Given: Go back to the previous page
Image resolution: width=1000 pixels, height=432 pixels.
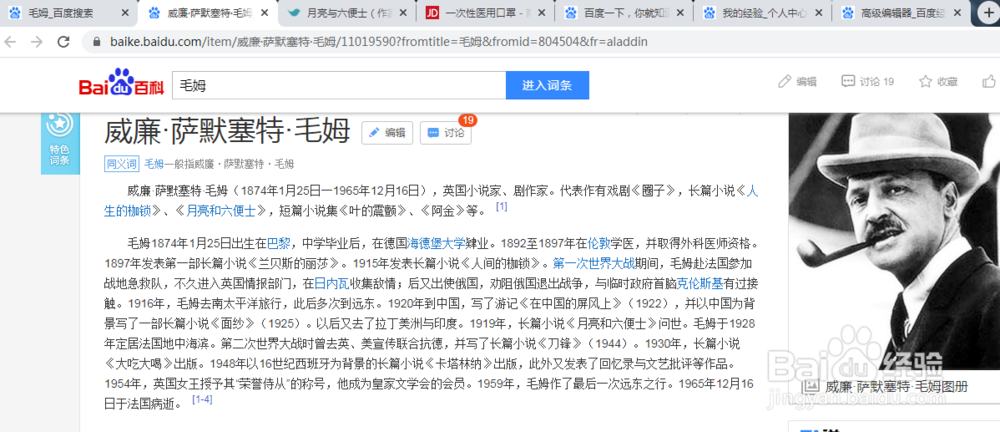Looking at the screenshot, I should pos(11,42).
